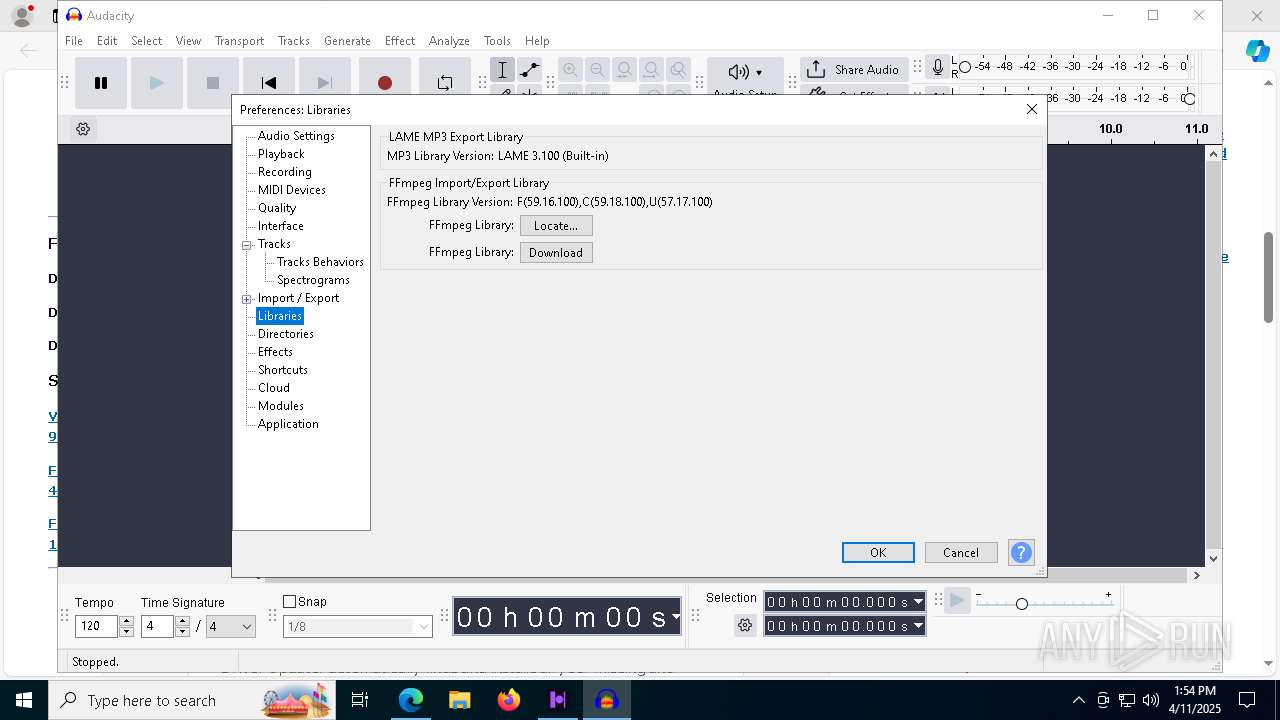Select Recording in preferences tree
This screenshot has height=720, width=1280.
285,172
